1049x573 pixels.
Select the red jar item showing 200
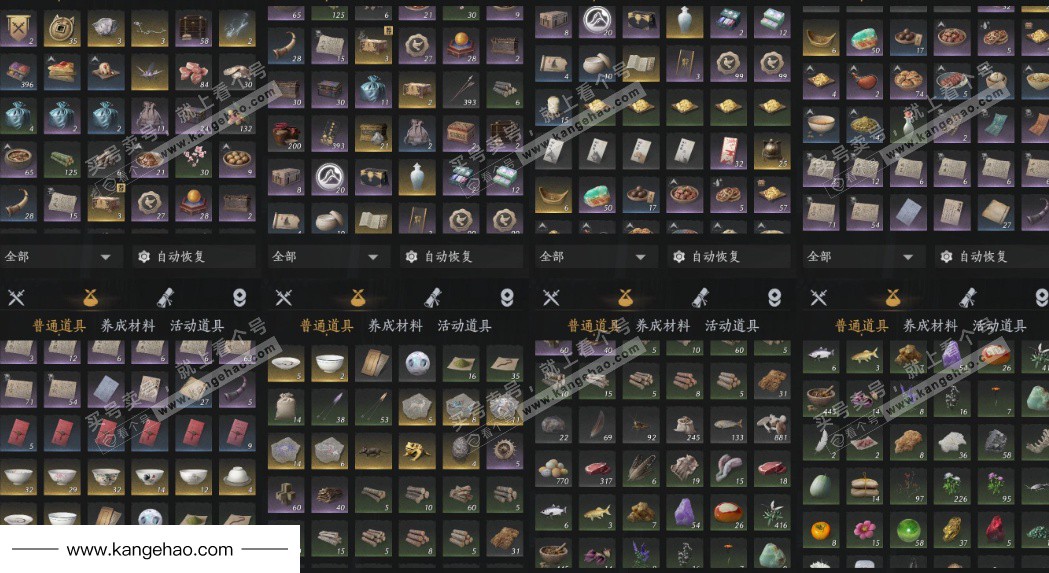click(x=286, y=135)
